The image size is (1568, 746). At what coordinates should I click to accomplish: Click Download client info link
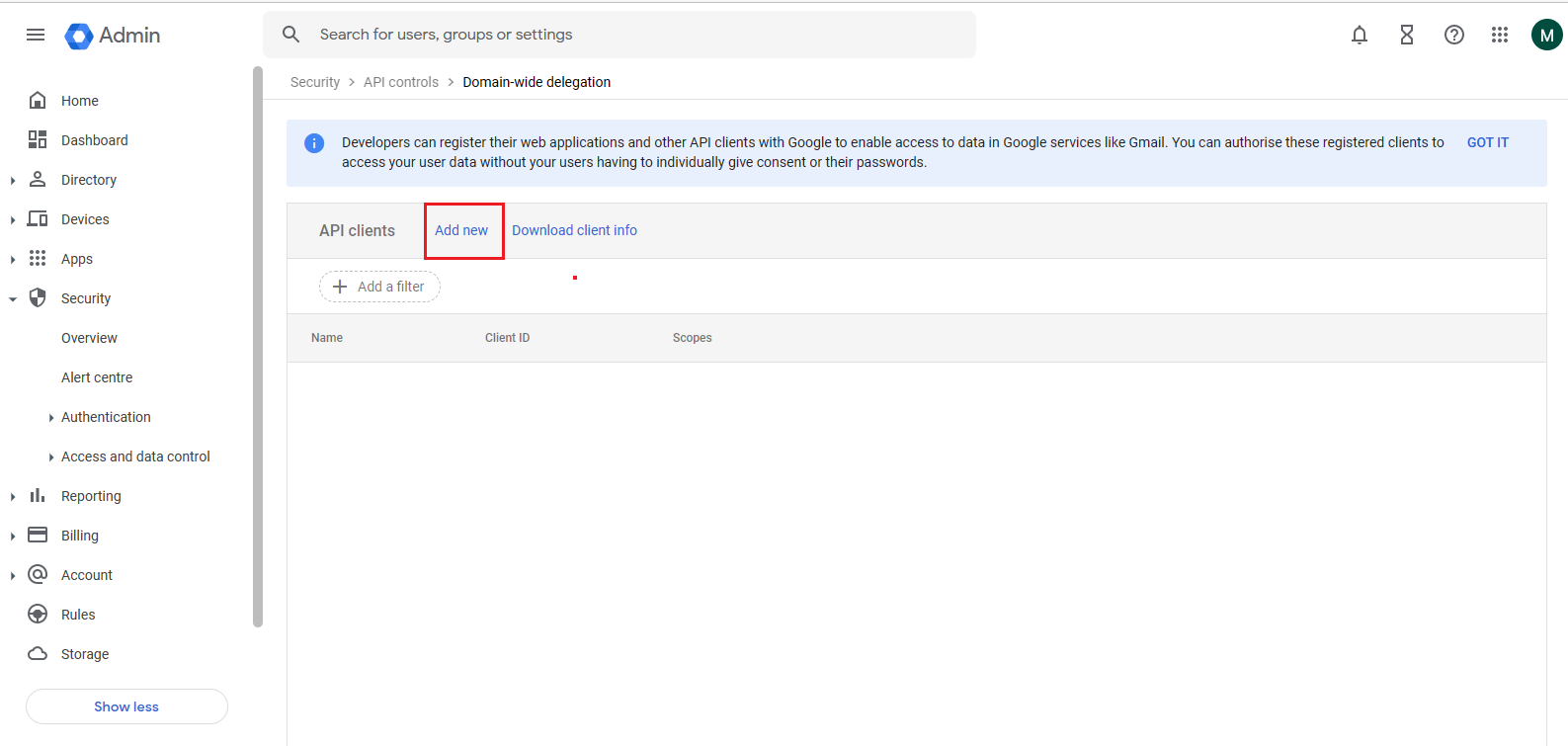point(574,230)
